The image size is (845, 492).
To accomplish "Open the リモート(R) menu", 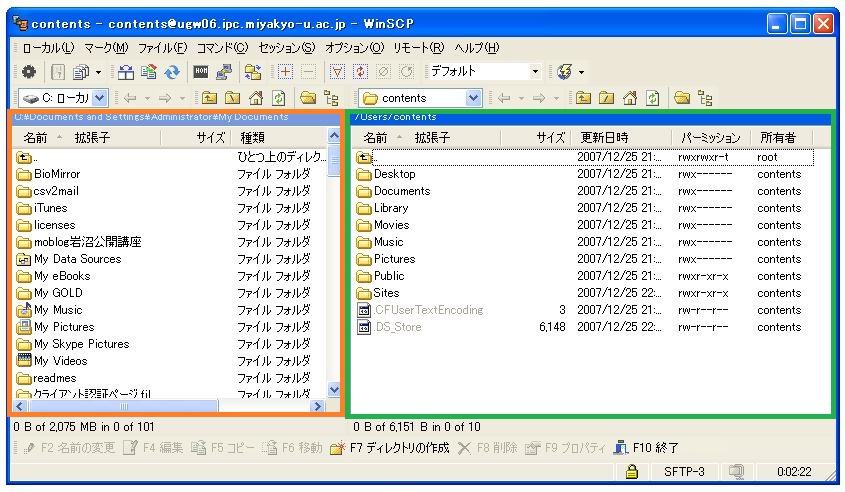I will [419, 48].
